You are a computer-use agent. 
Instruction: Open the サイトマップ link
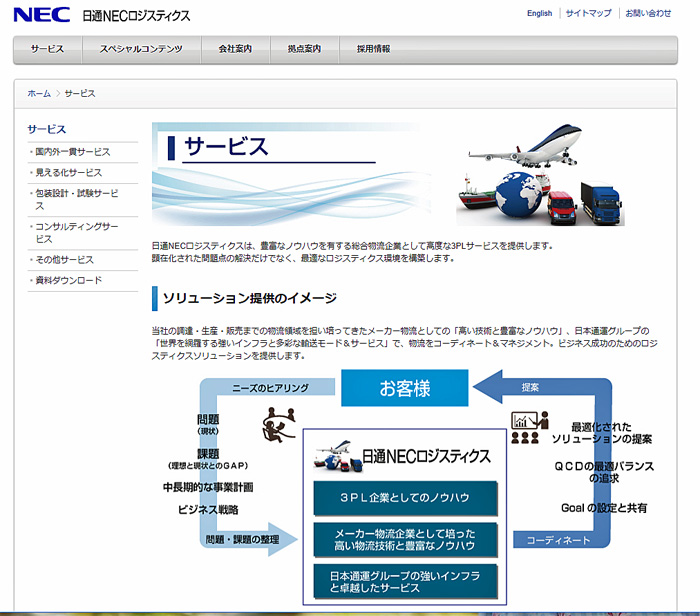(588, 13)
